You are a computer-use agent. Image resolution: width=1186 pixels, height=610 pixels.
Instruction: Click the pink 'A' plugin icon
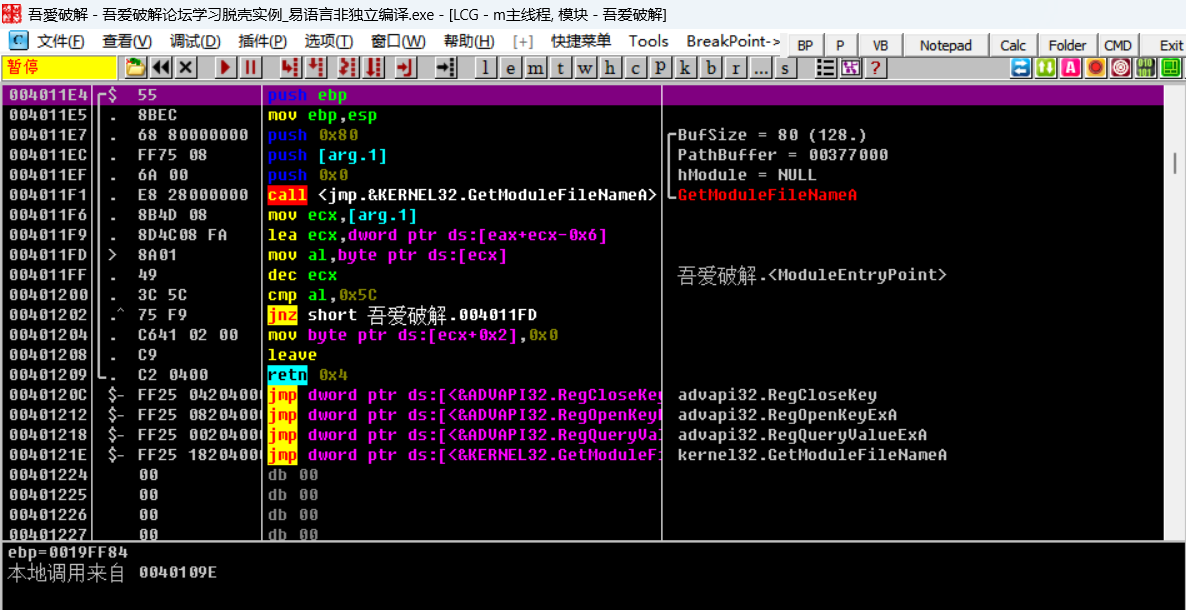coord(1070,67)
